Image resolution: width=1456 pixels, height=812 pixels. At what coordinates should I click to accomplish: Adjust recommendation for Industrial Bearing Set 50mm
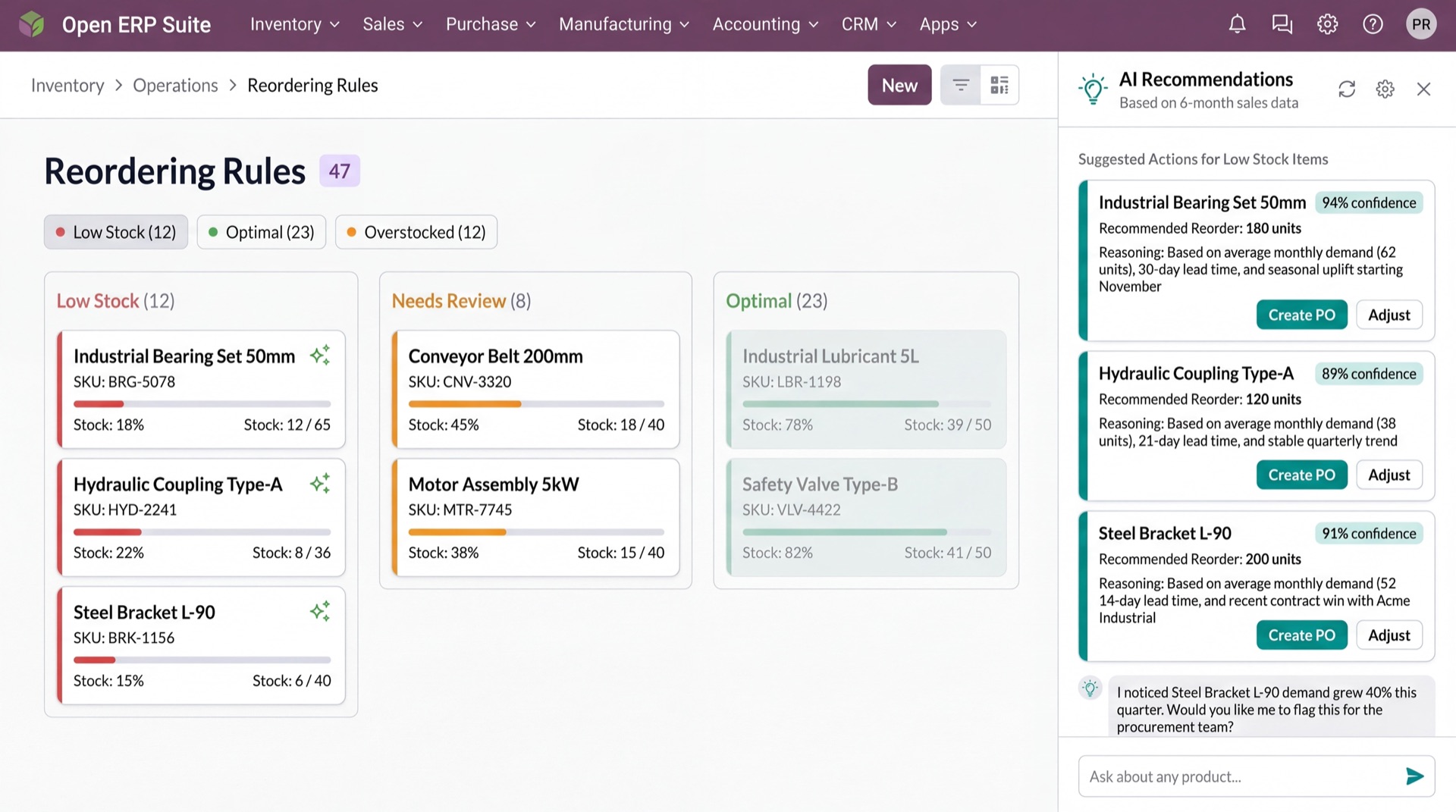pyautogui.click(x=1389, y=315)
